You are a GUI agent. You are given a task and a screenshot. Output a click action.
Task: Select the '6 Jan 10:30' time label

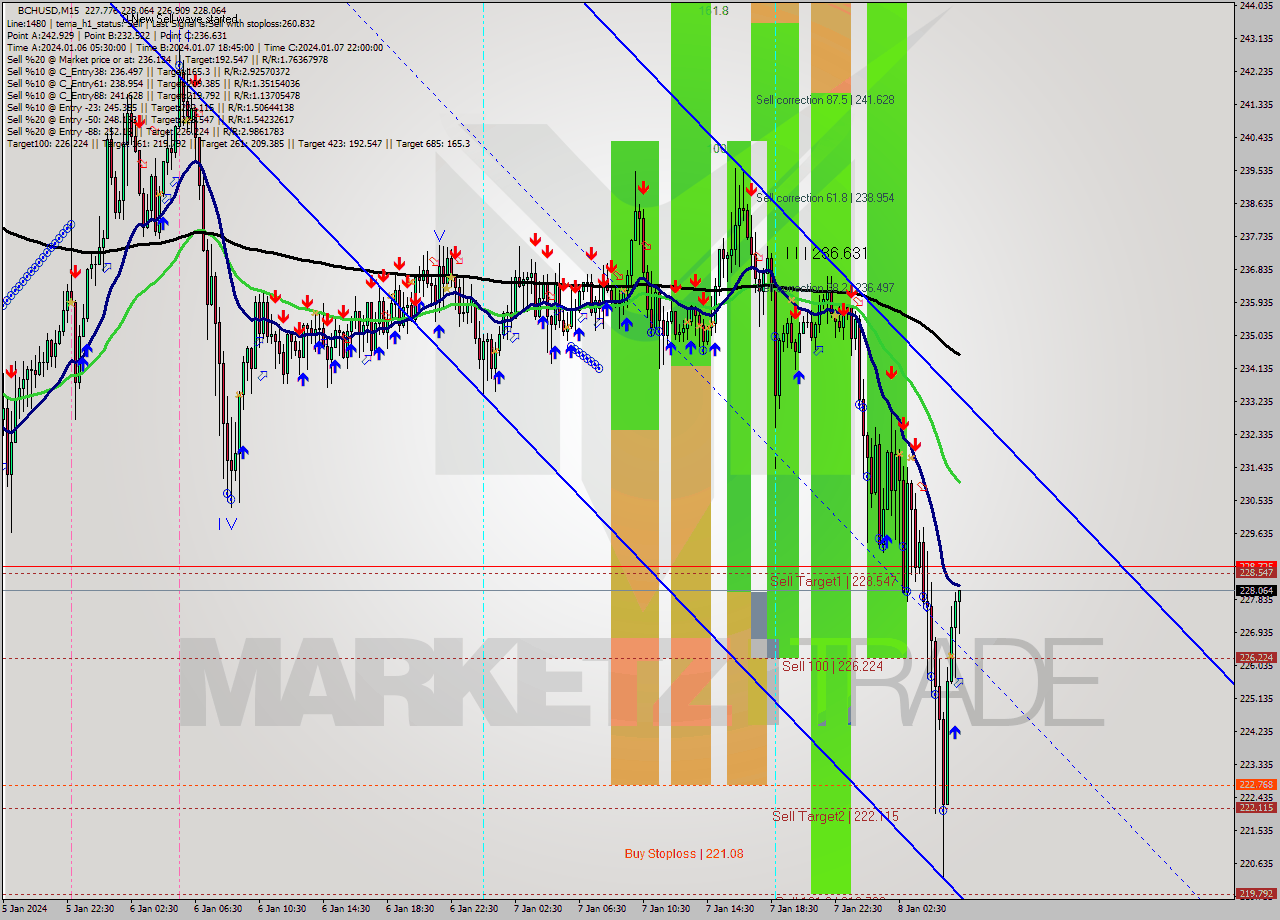click(x=282, y=909)
